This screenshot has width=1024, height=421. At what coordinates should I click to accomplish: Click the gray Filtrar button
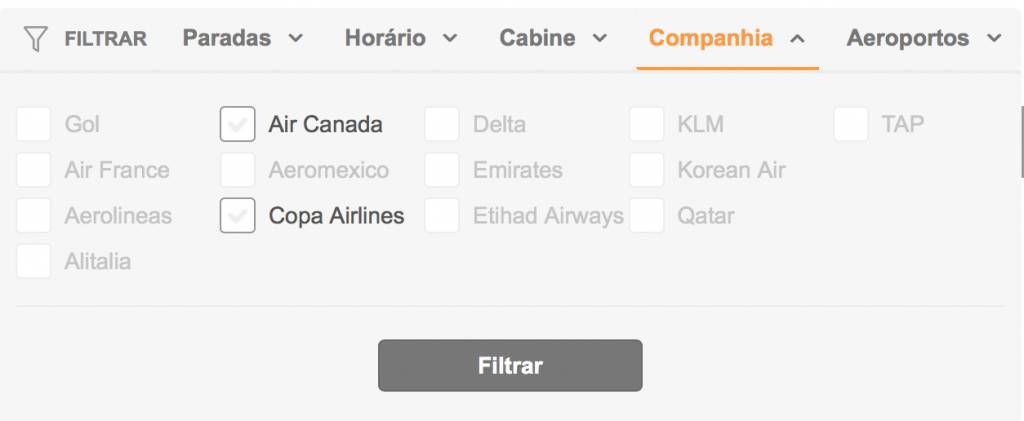(x=510, y=366)
